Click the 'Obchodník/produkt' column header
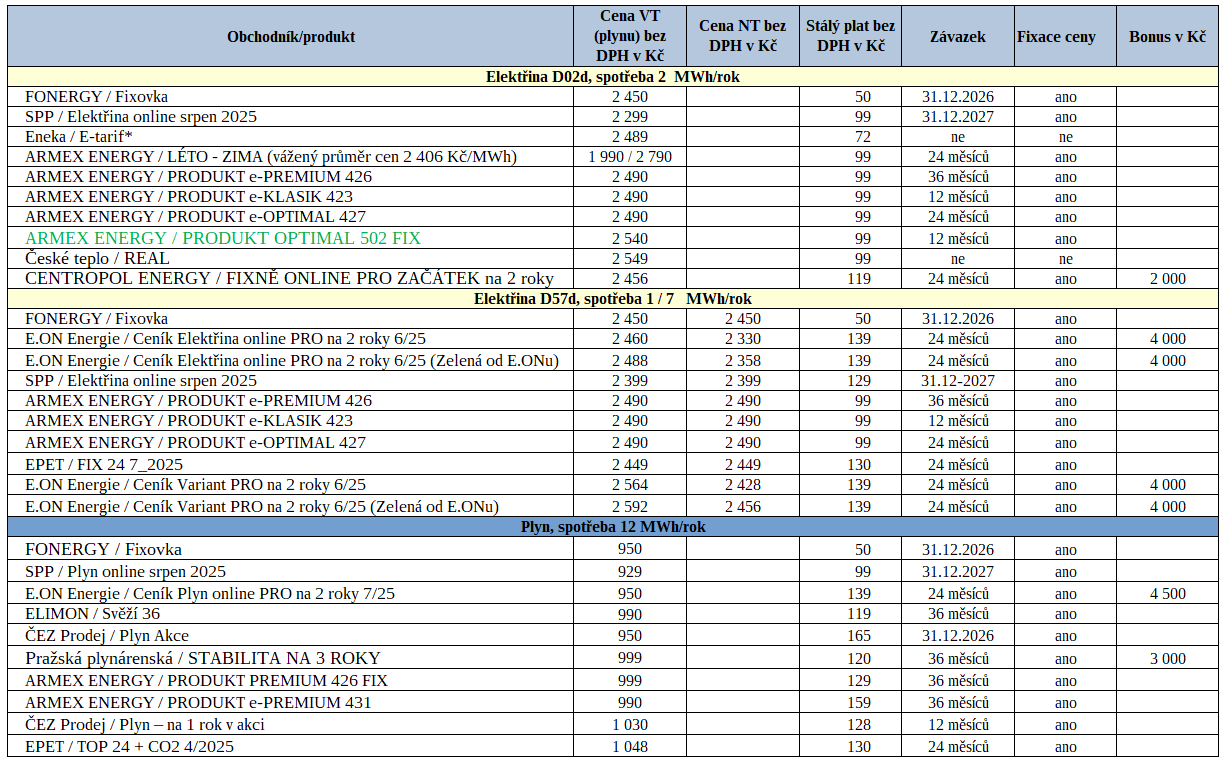Image resolution: width=1227 pixels, height=760 pixels. click(291, 37)
